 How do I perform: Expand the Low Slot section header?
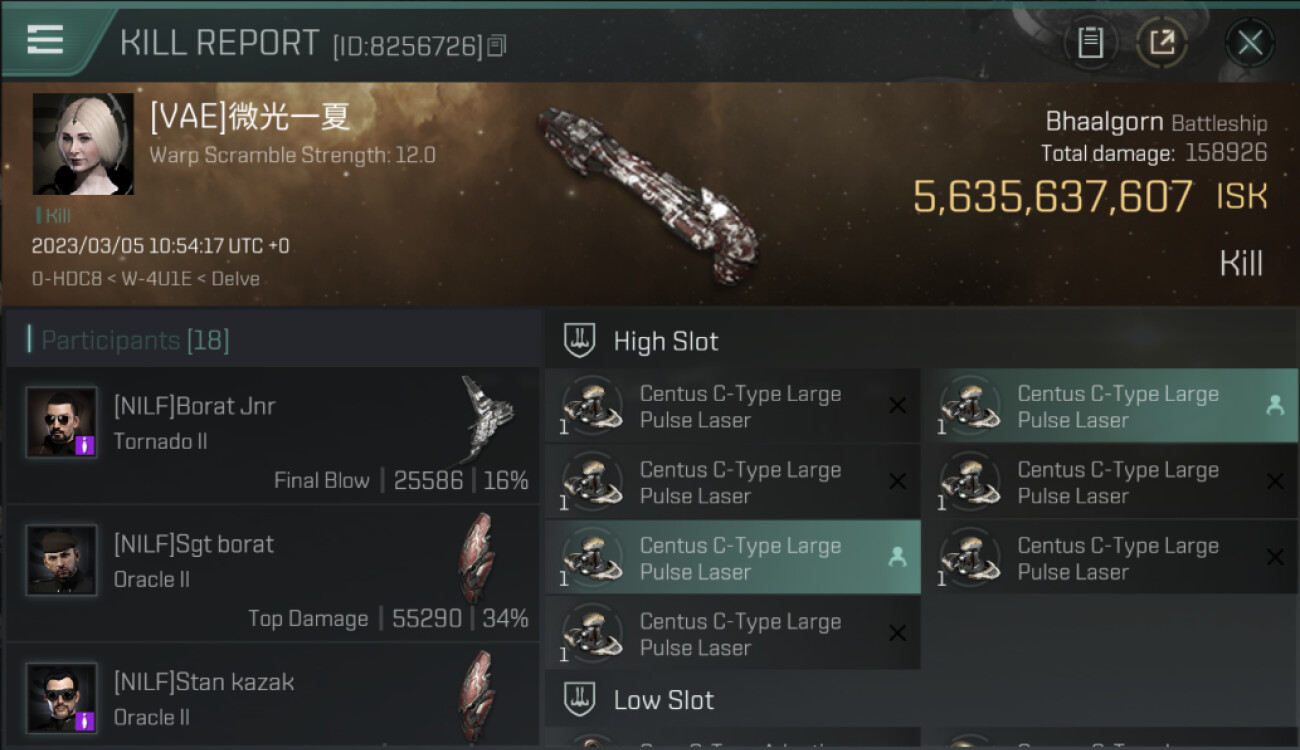click(x=663, y=700)
